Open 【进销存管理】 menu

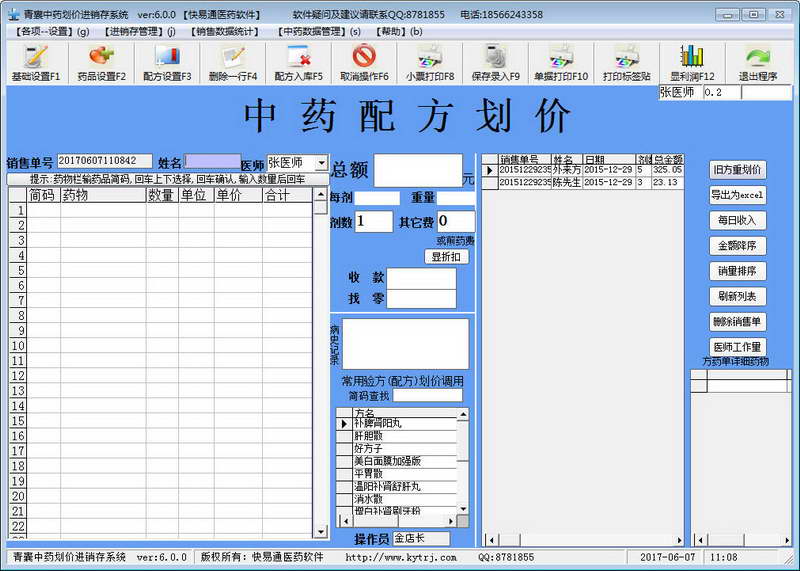click(x=139, y=32)
